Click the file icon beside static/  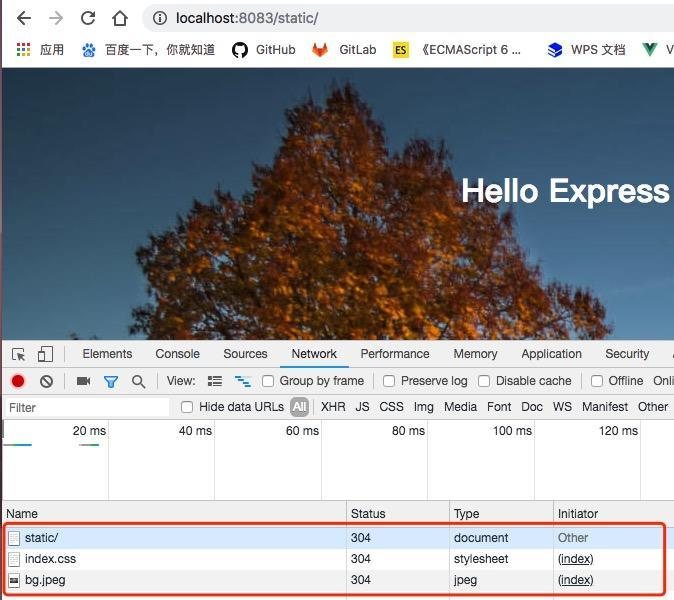pyautogui.click(x=14, y=538)
